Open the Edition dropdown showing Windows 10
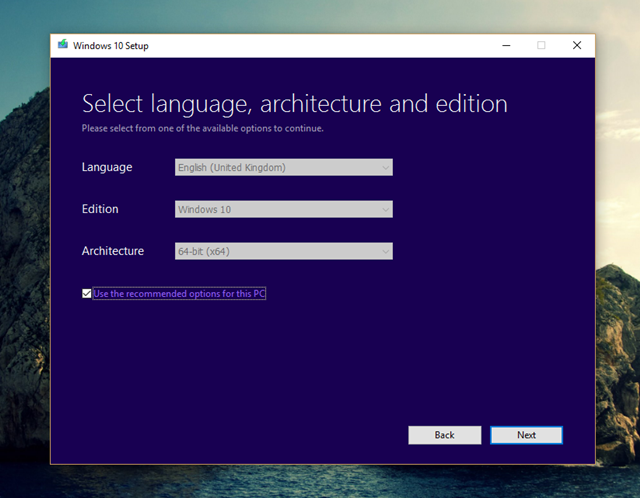640x498 pixels. tap(283, 209)
